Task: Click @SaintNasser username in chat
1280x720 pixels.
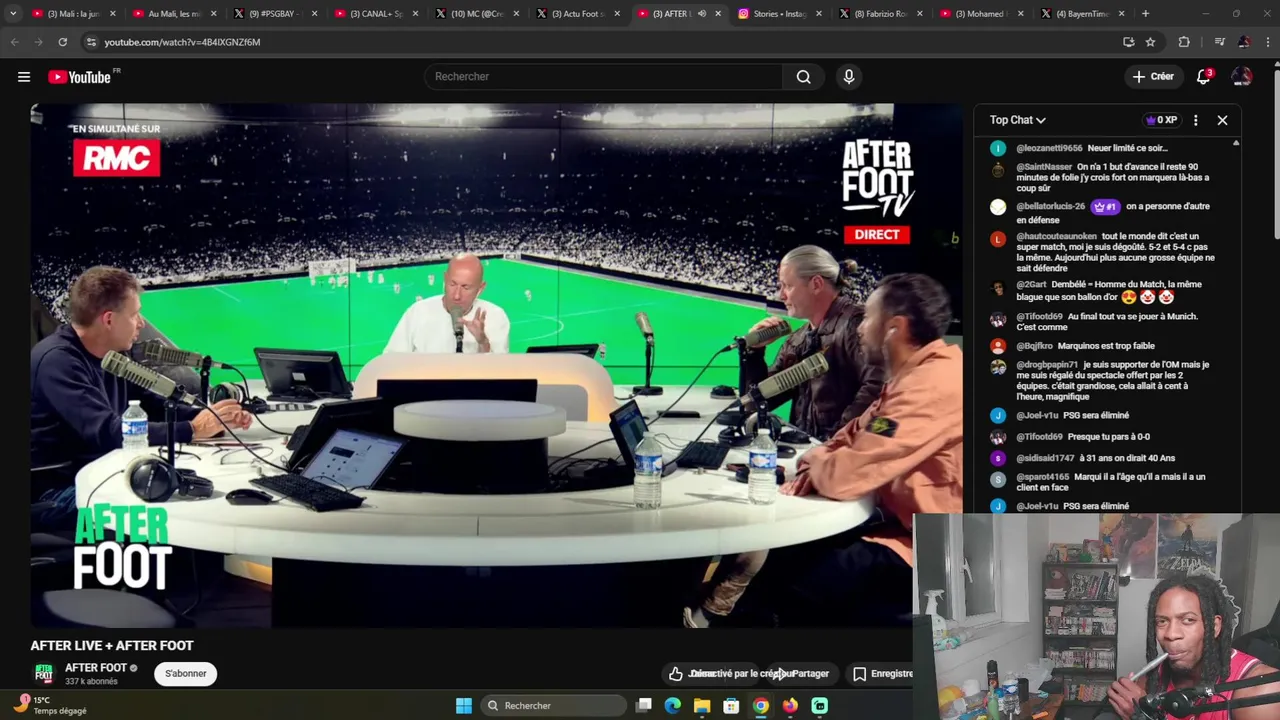Action: tap(1044, 167)
